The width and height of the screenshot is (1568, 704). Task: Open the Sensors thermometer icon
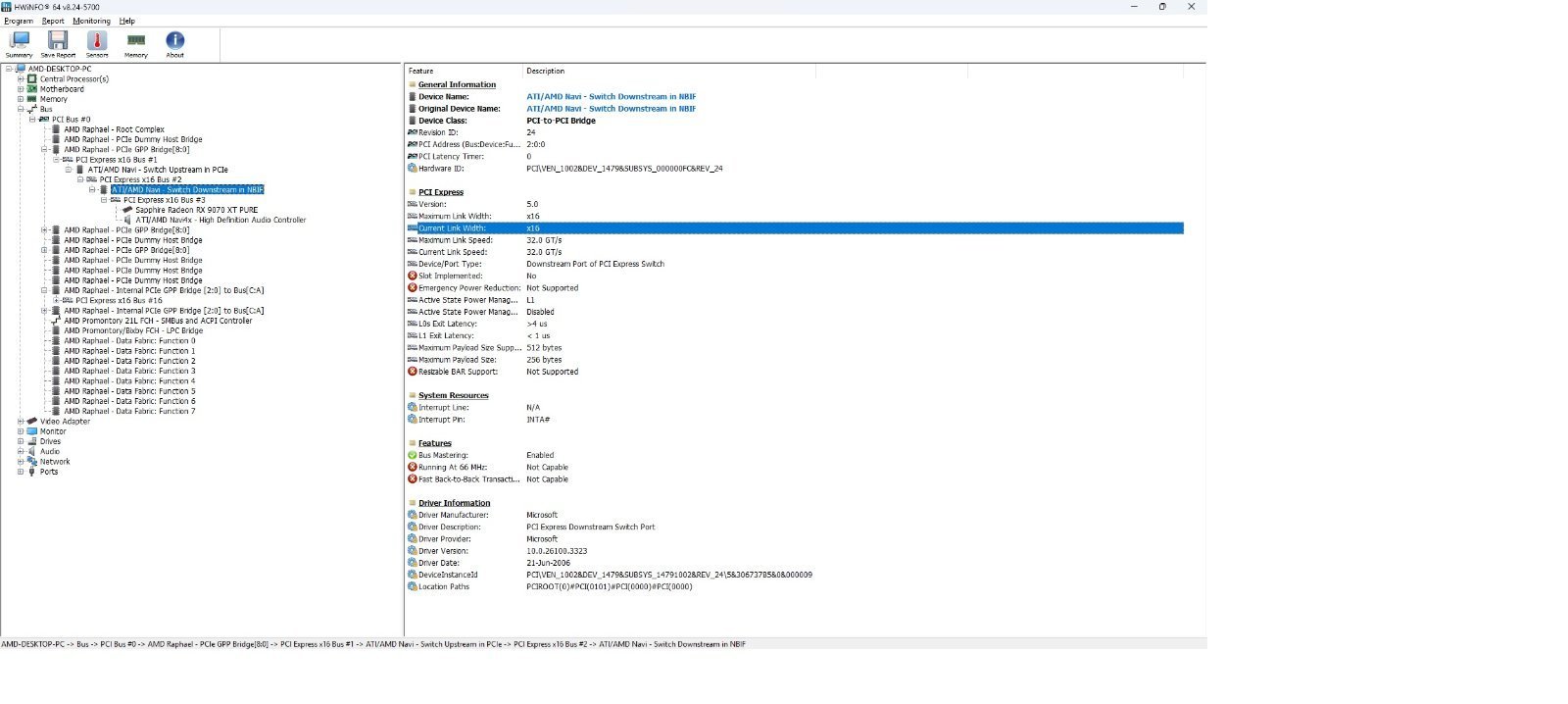tap(97, 44)
